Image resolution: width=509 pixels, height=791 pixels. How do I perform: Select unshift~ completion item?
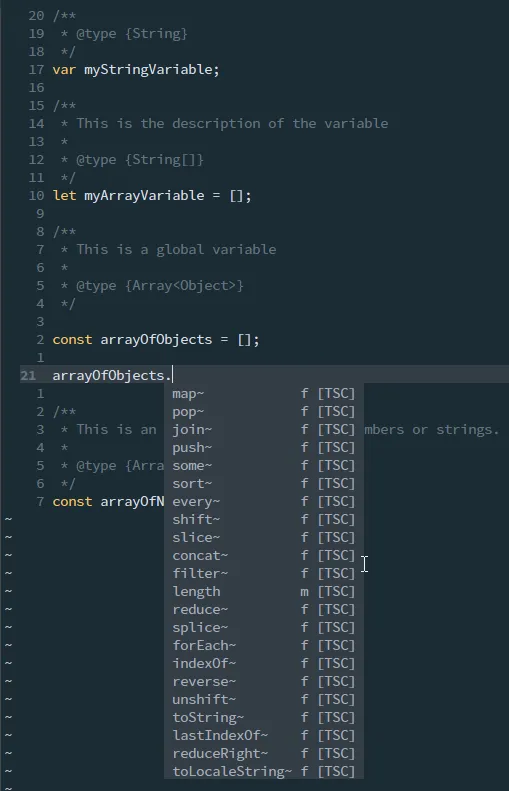(x=263, y=700)
